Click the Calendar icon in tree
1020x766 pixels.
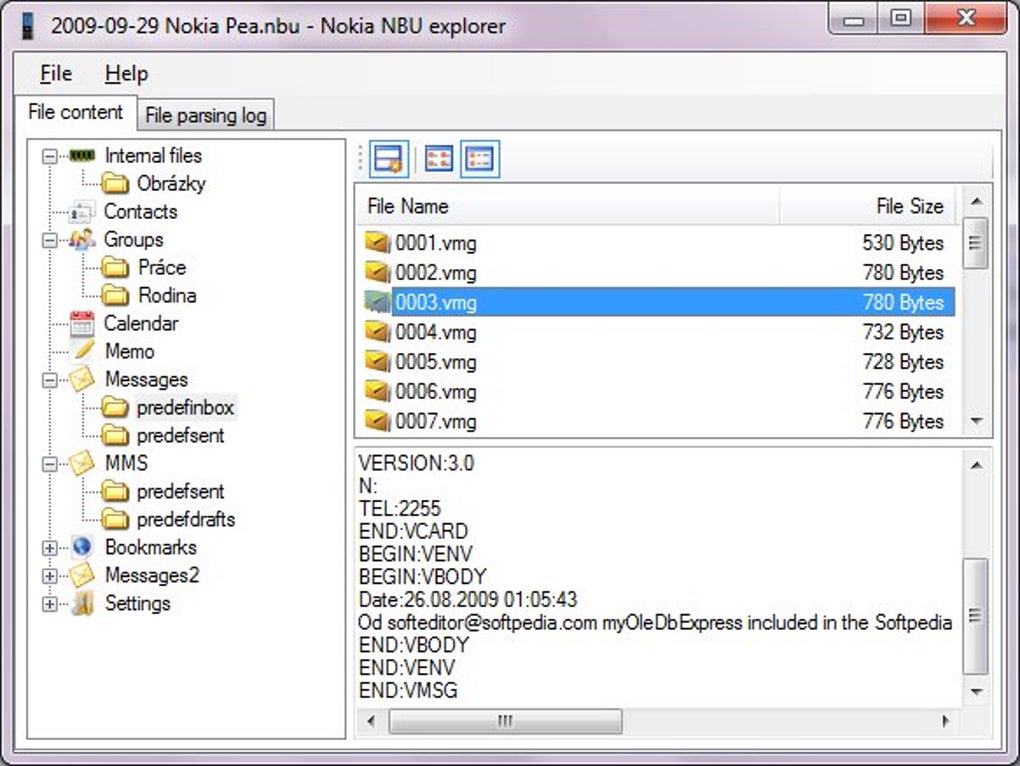[x=83, y=323]
